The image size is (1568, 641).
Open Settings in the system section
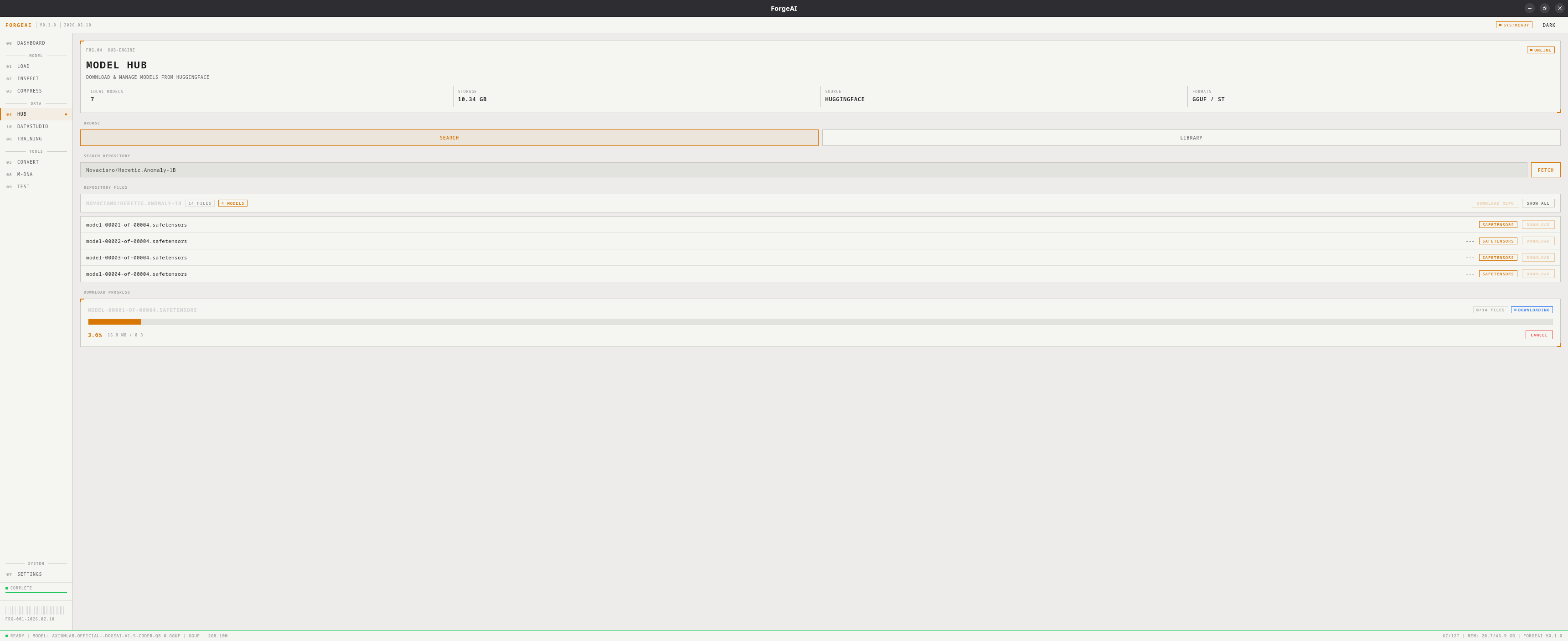pyautogui.click(x=29, y=574)
